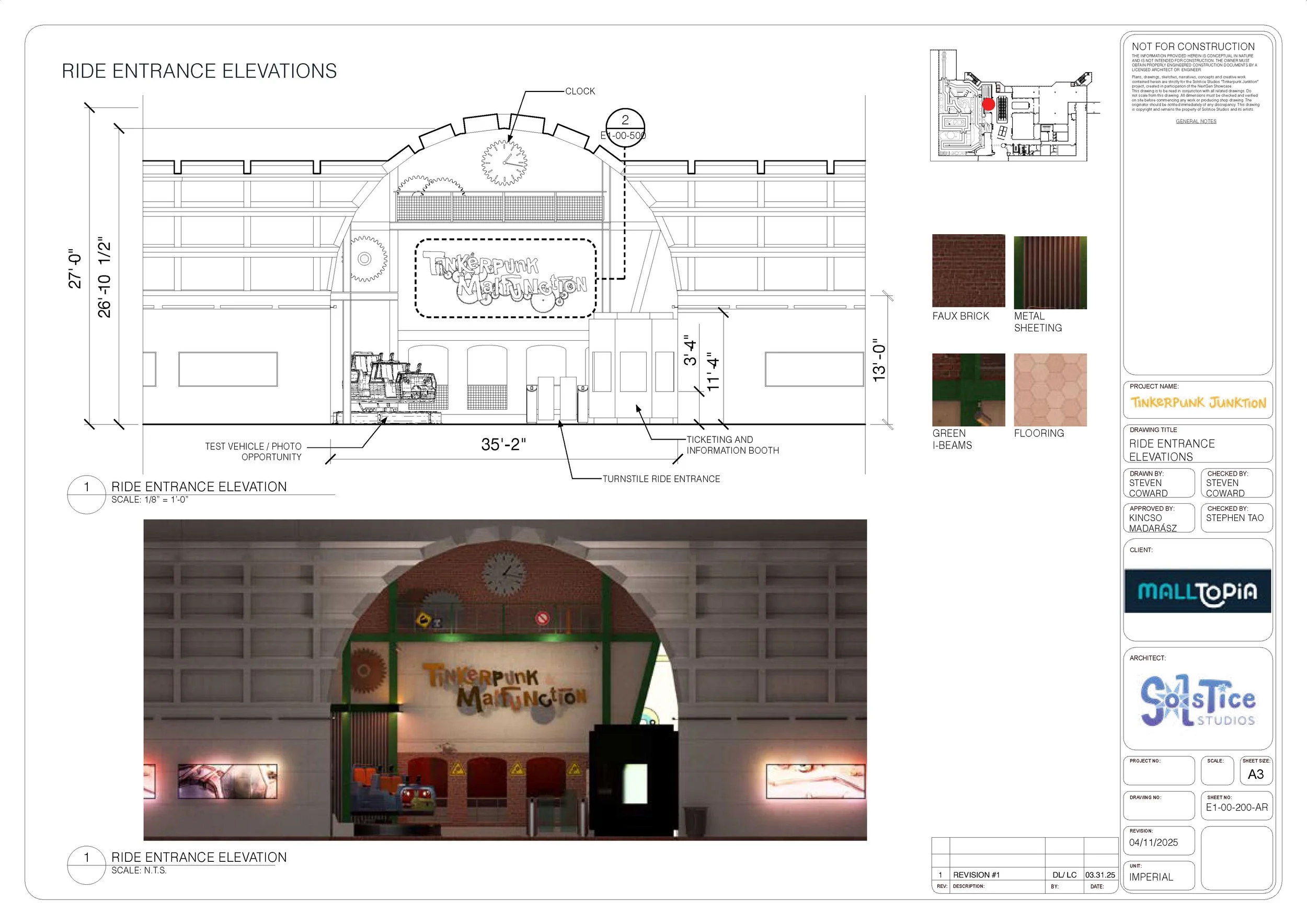This screenshot has width=1307, height=924.
Task: Select the Green I-Beams material swatch
Action: [x=968, y=390]
